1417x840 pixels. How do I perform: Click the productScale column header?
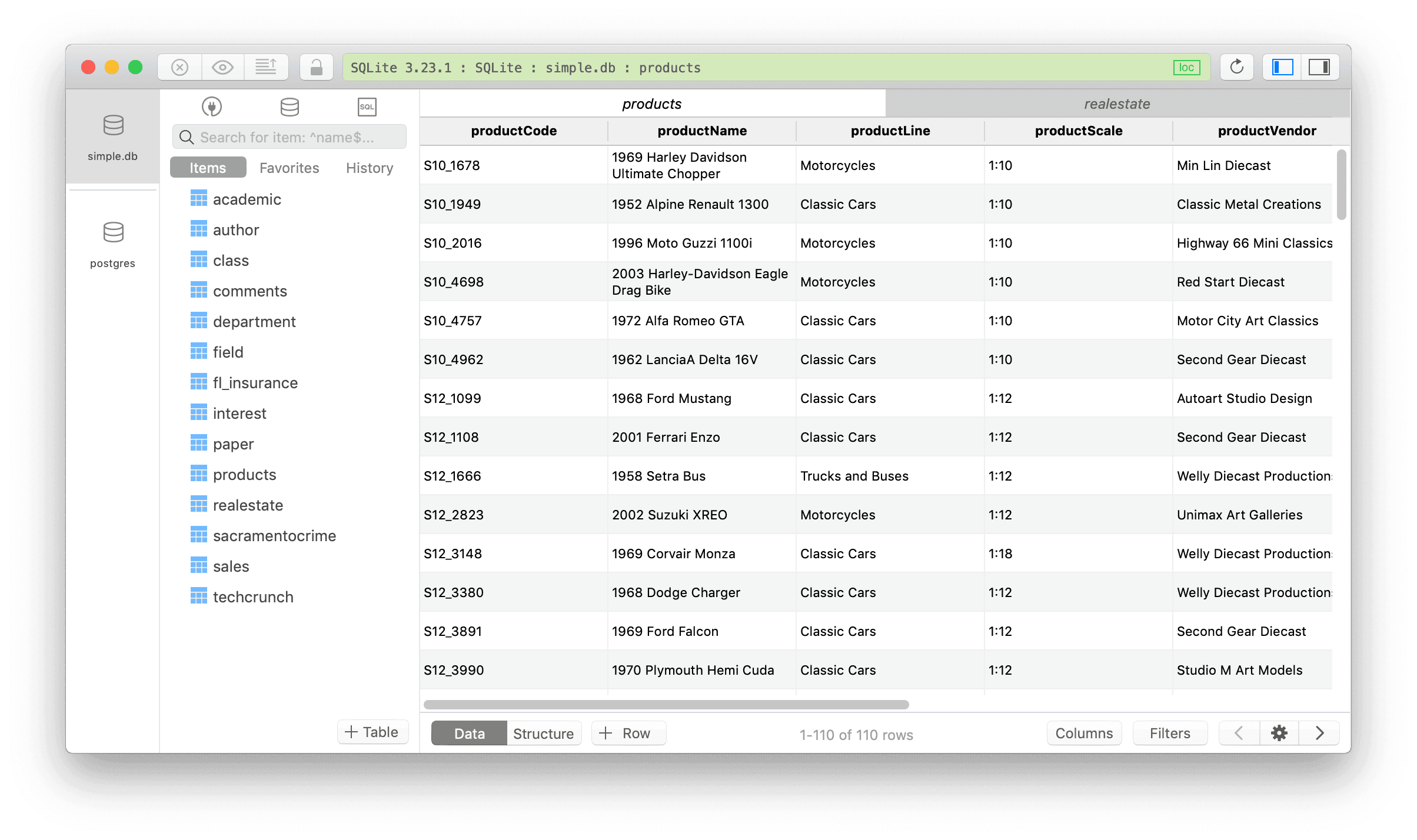point(1079,131)
